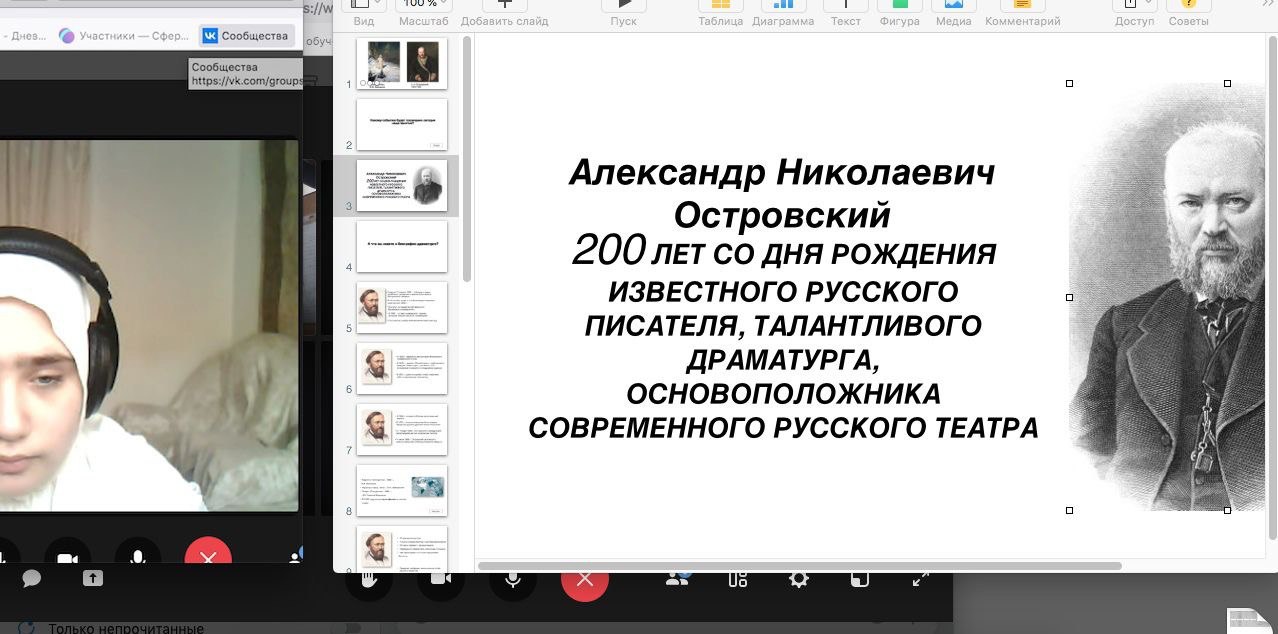The height and width of the screenshot is (634, 1278).
Task: Select slide 1 thumbnail with two portraits
Action: point(402,64)
